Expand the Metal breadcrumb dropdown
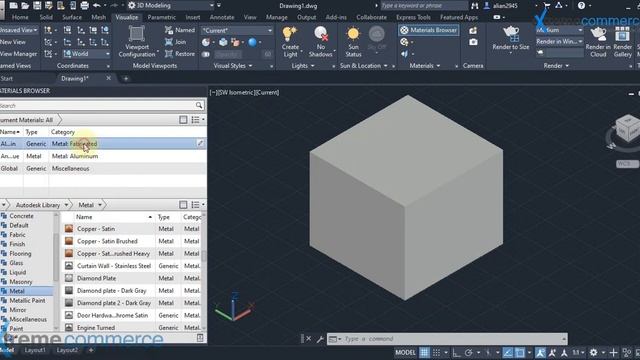This screenshot has height=360, width=640. (x=100, y=205)
